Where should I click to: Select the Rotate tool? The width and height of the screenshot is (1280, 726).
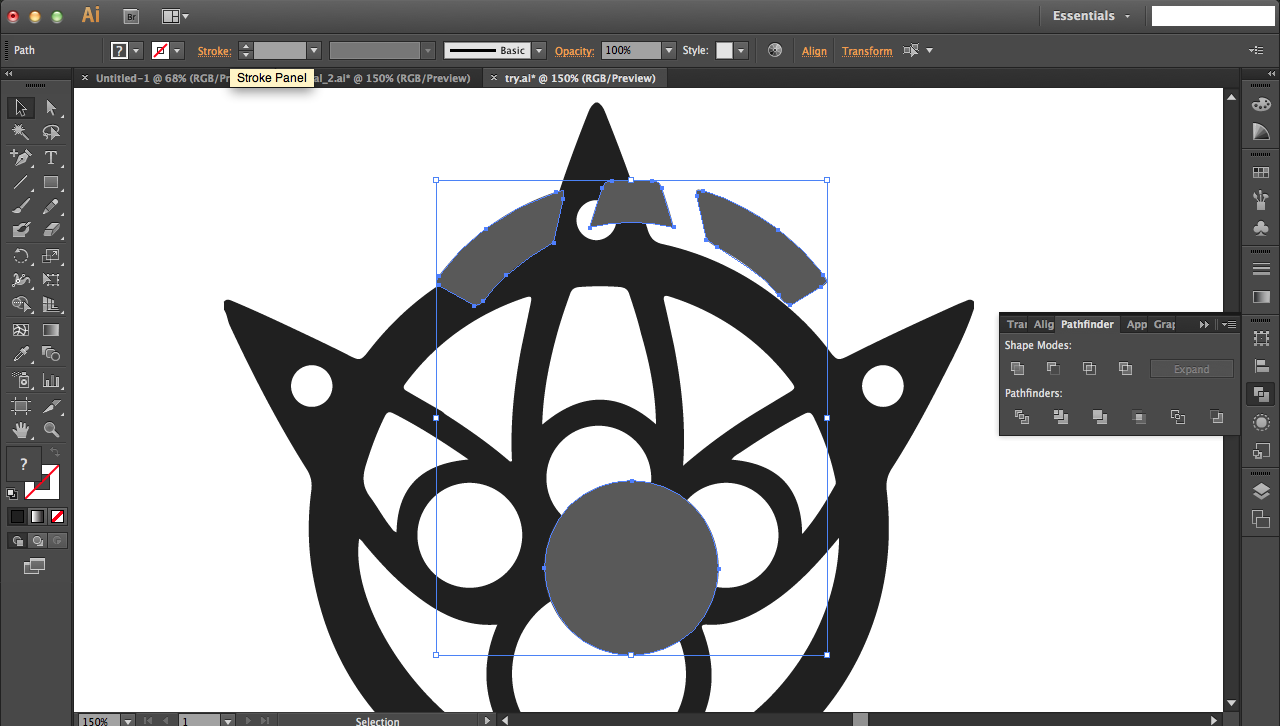[20, 256]
